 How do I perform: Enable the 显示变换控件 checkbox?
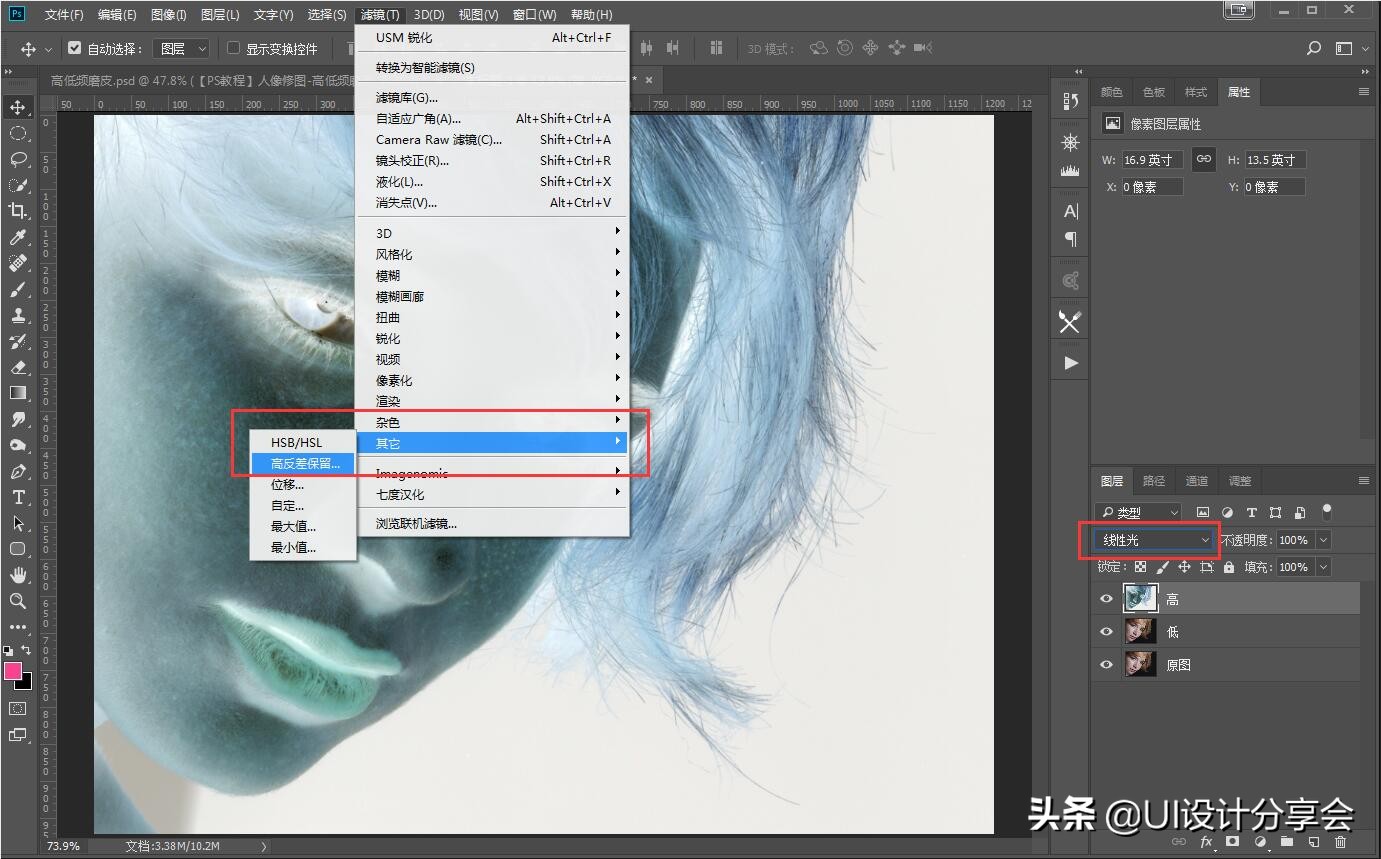click(234, 48)
